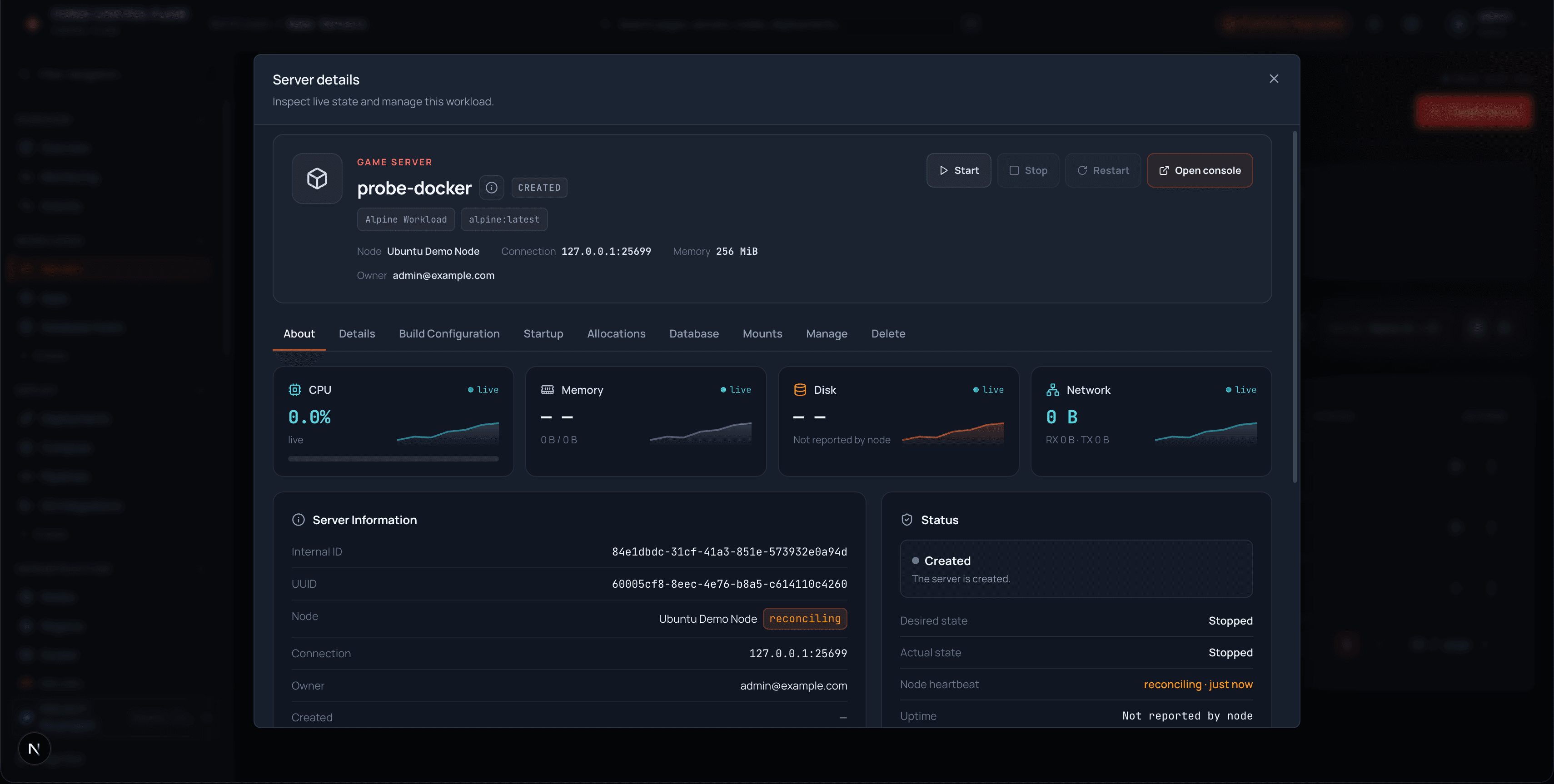This screenshot has width=1554, height=784.
Task: Open the Build Configuration tab
Action: [449, 333]
